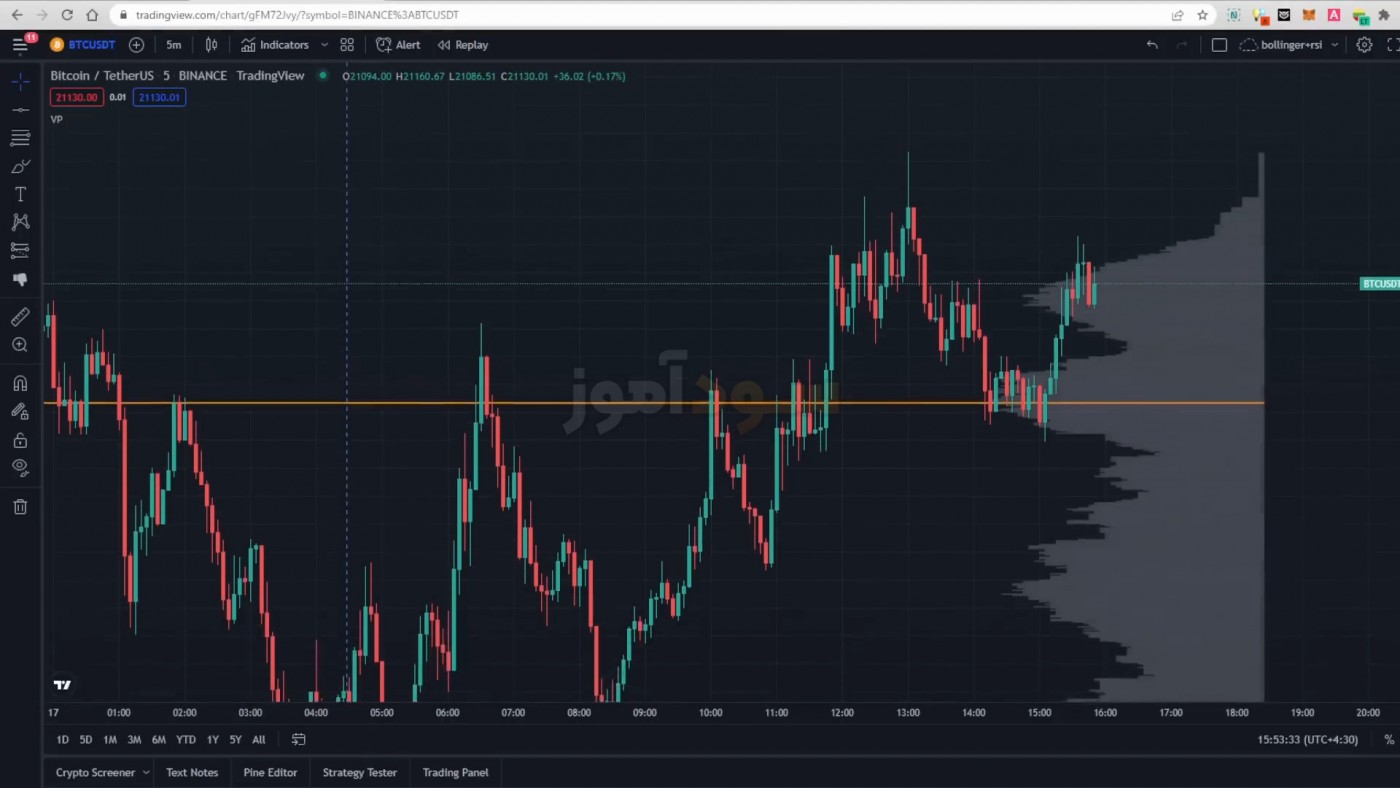Open the Crypto Screener tab
This screenshot has height=788, width=1400.
(x=95, y=773)
